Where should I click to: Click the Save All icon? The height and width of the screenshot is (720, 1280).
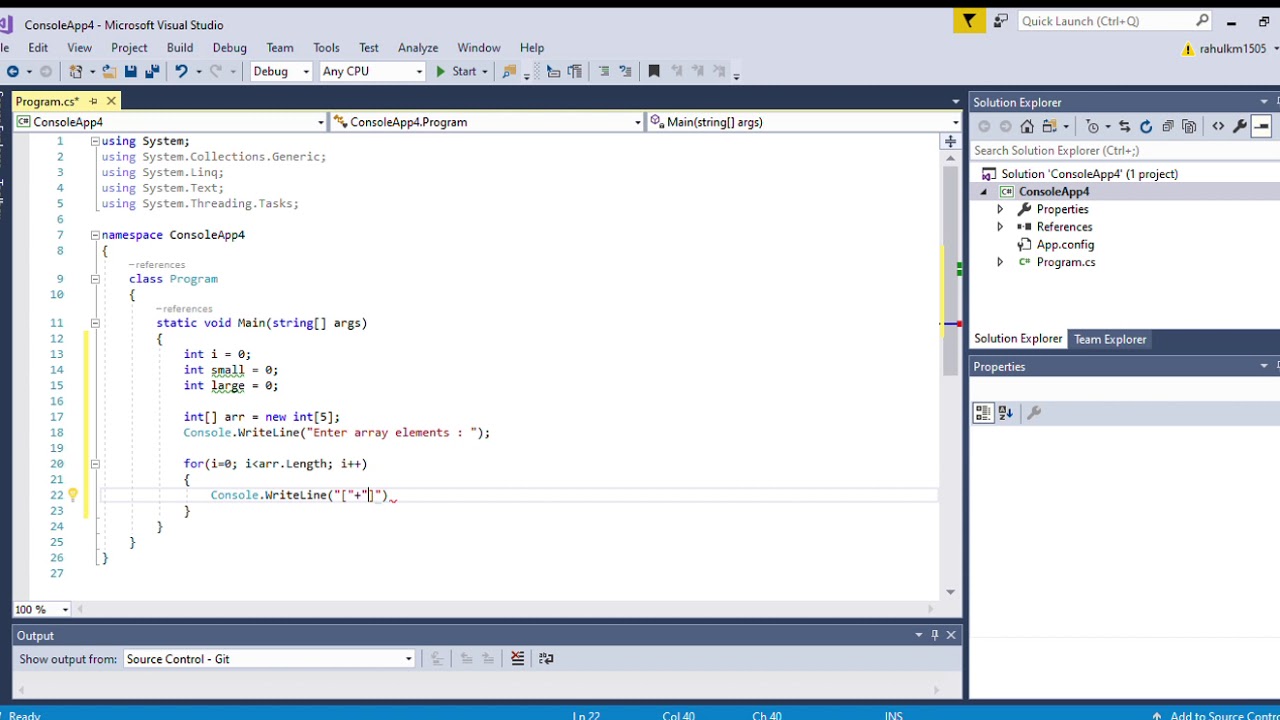pos(152,71)
